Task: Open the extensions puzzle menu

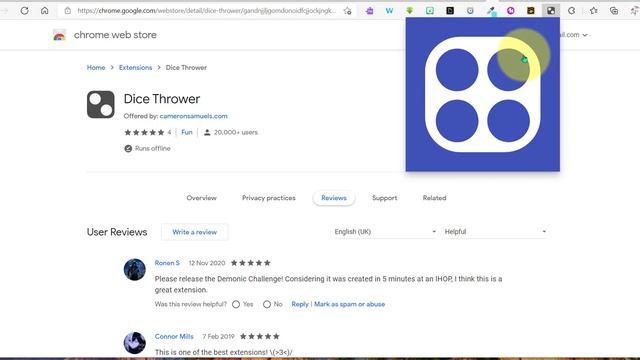Action: tap(571, 11)
